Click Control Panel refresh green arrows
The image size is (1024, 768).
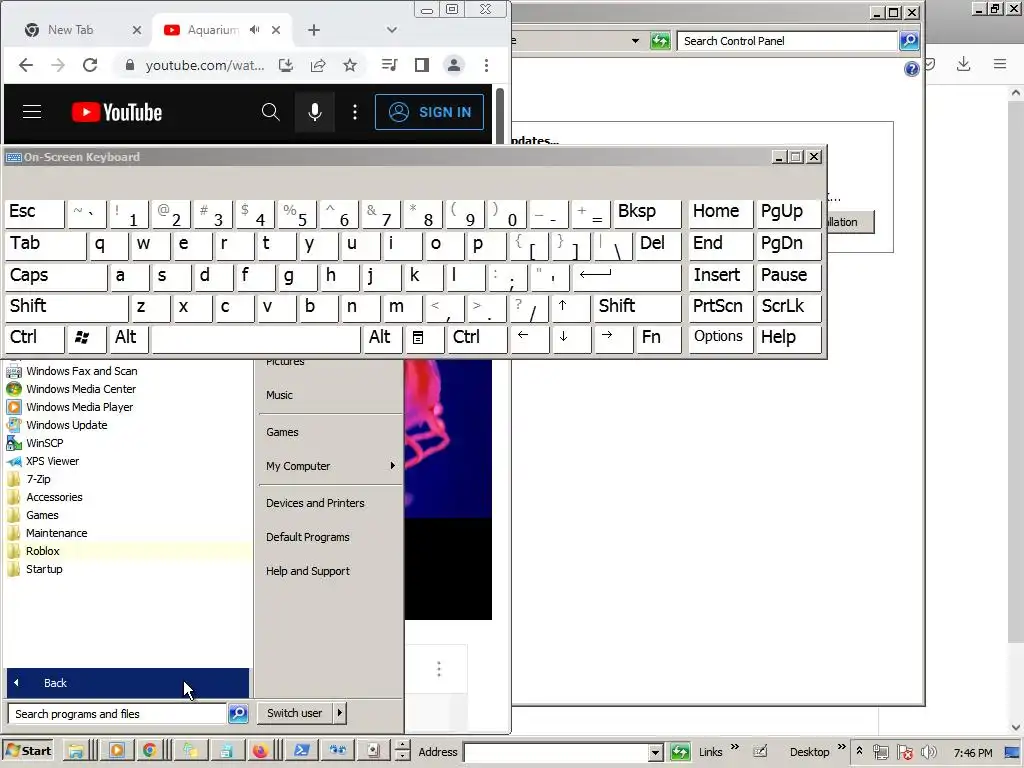pos(660,41)
